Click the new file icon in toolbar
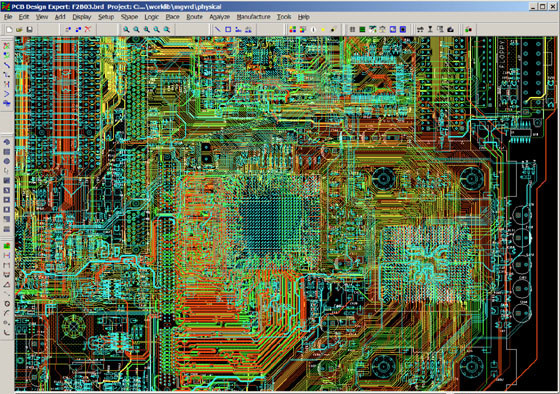The height and width of the screenshot is (394, 560). coord(9,30)
